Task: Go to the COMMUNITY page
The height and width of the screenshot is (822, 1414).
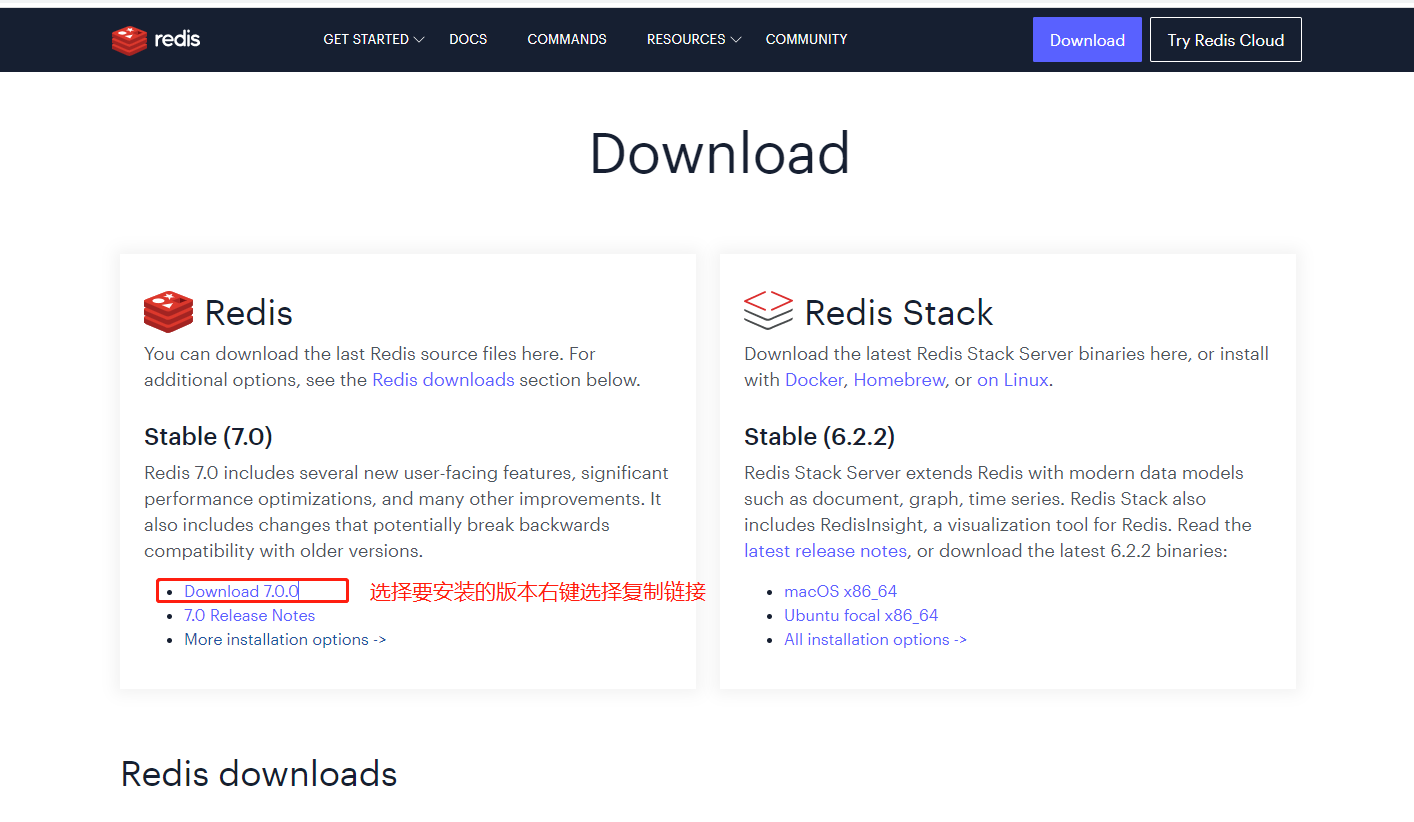Action: coord(806,40)
